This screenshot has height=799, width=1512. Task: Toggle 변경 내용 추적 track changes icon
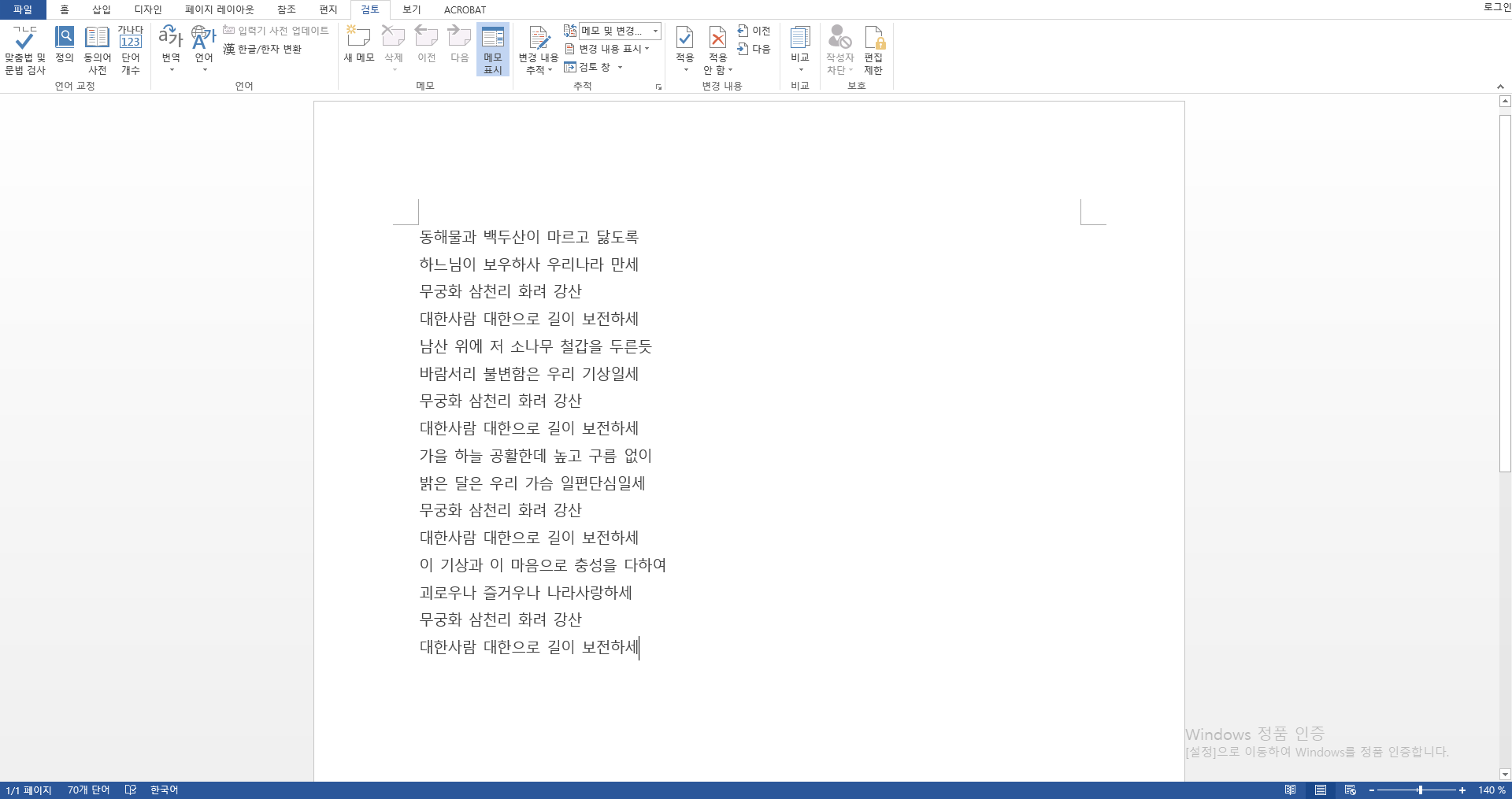[539, 39]
